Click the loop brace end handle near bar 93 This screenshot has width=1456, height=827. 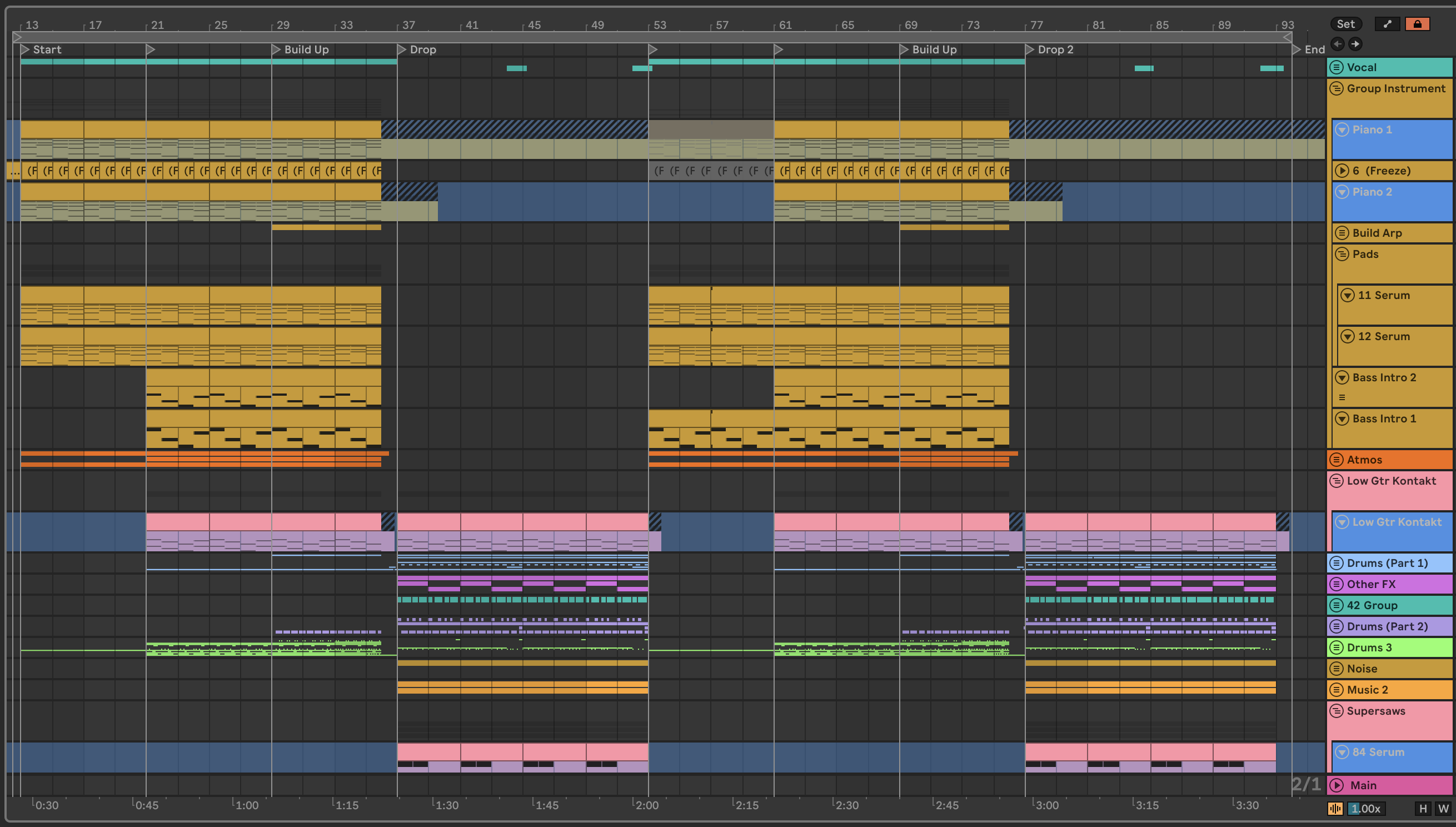[1288, 37]
